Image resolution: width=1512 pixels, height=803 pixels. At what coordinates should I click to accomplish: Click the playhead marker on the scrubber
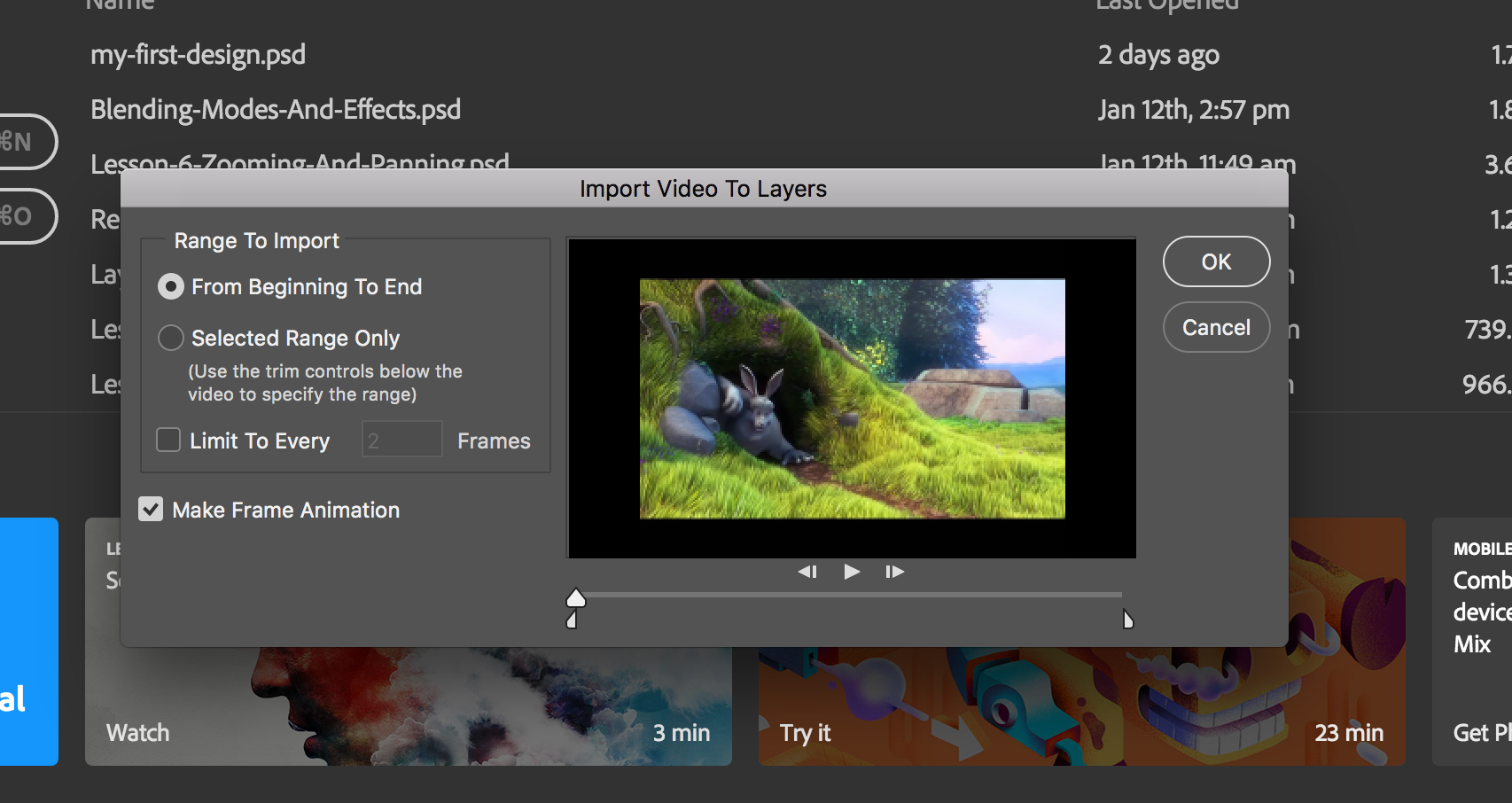[576, 598]
